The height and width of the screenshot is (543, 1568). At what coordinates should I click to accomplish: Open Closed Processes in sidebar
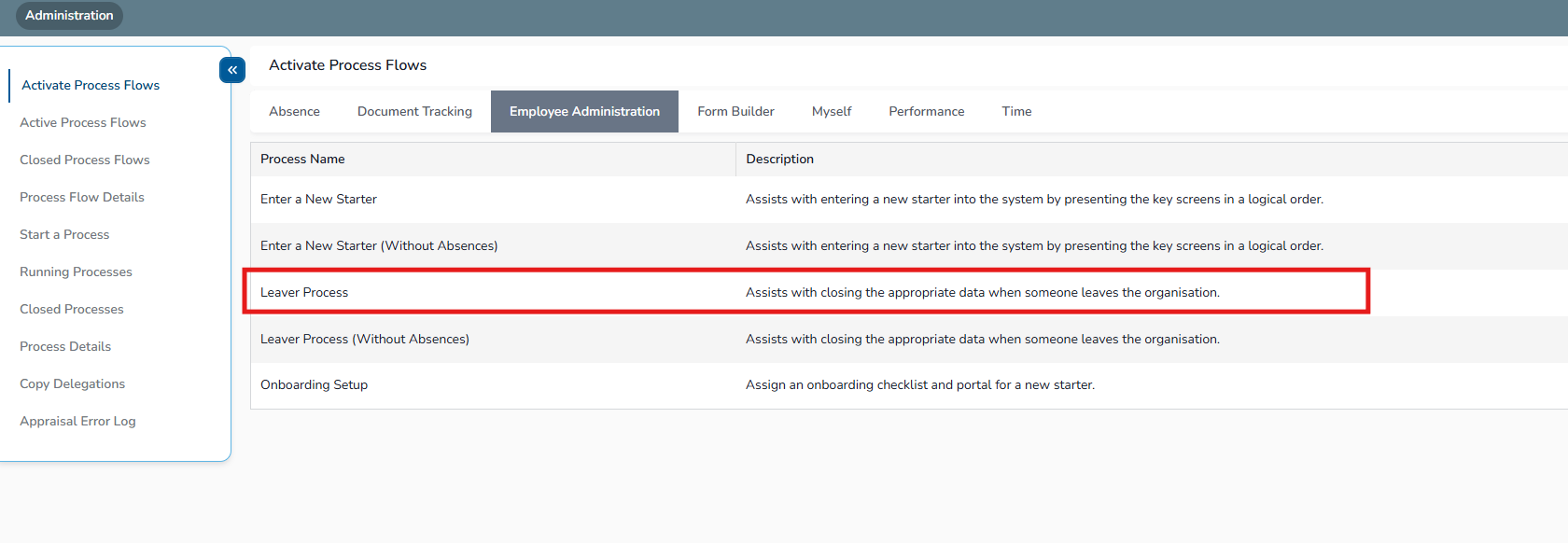72,309
